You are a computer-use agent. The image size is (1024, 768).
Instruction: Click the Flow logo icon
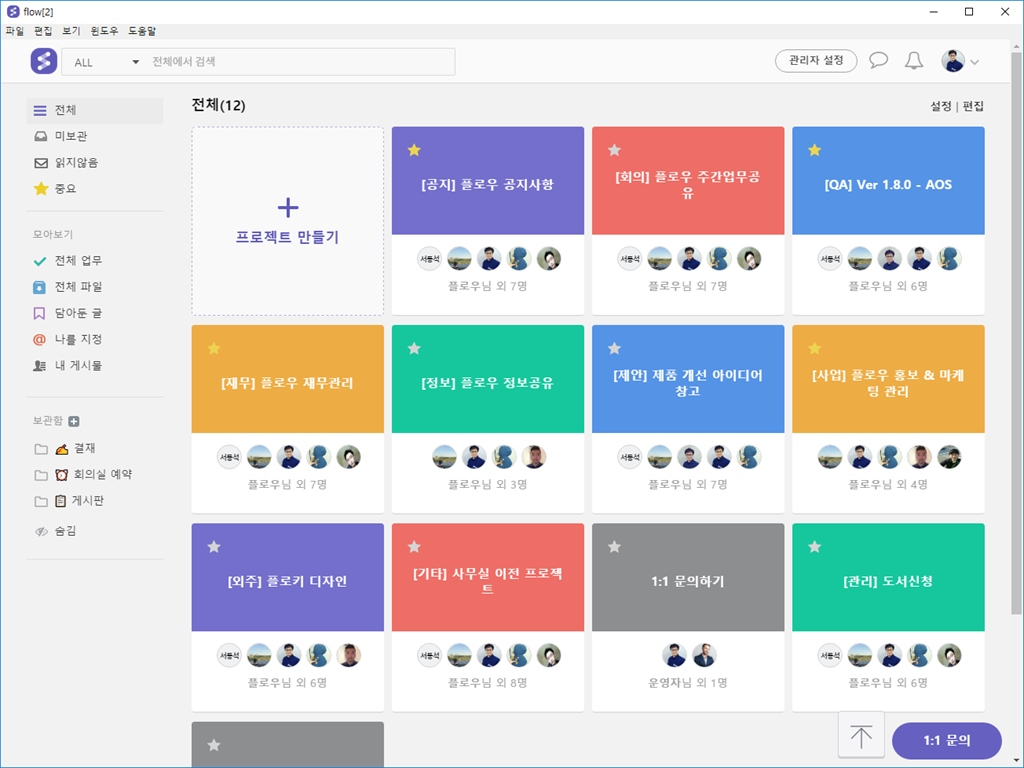44,61
